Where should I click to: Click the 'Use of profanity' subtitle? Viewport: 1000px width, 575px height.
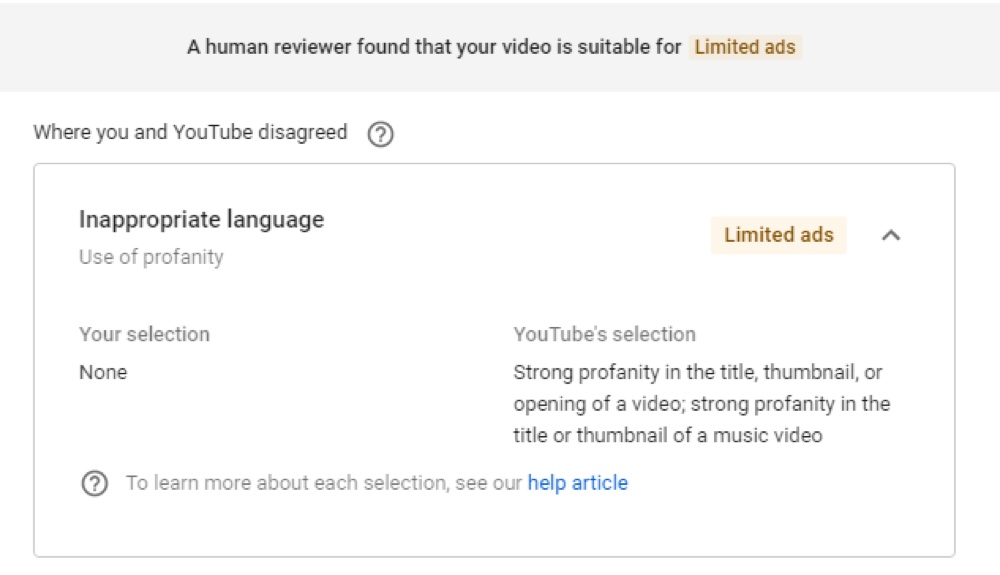click(x=151, y=257)
